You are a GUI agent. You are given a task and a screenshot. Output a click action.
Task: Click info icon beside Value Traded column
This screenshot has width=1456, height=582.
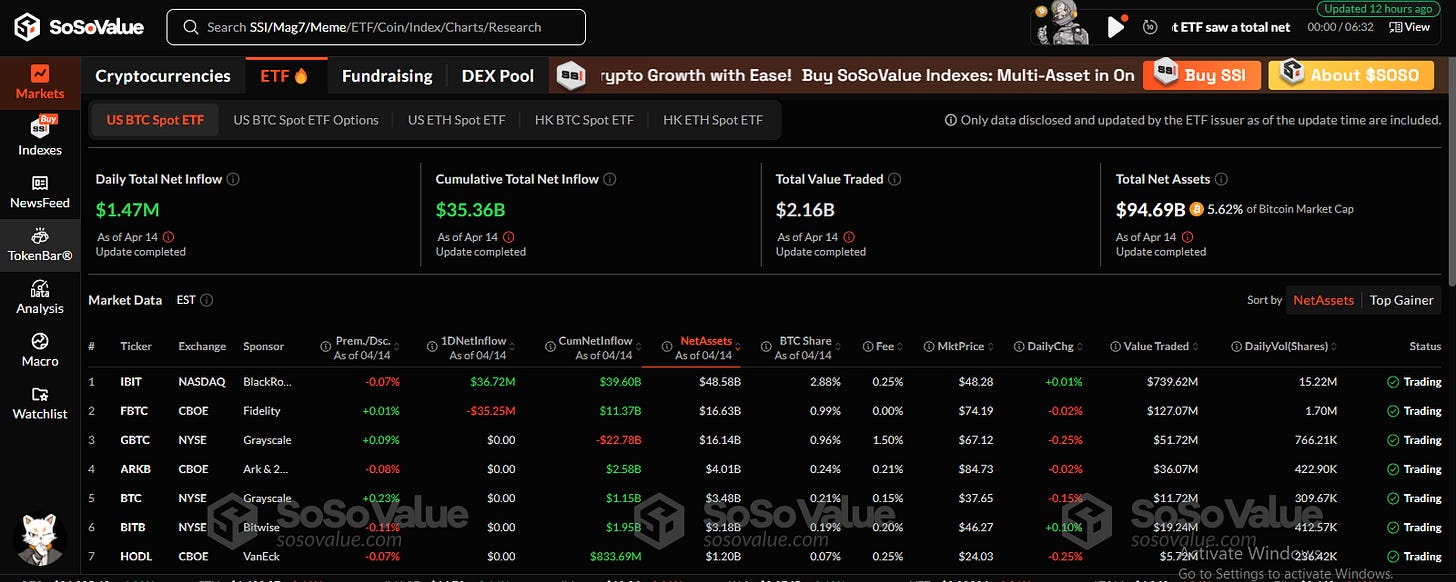(x=1116, y=346)
